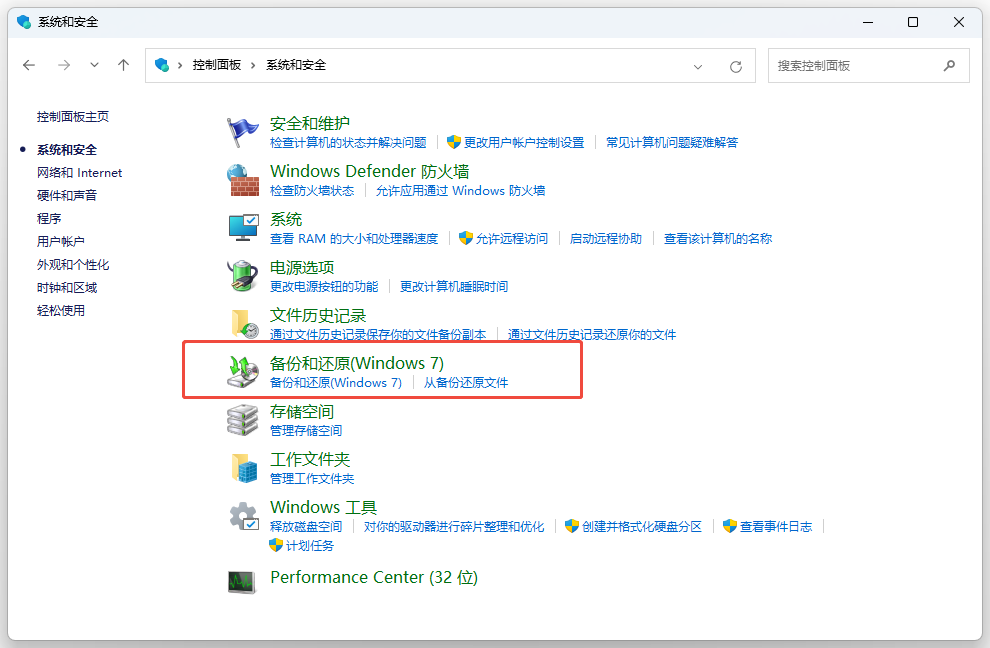Viewport: 990px width, 648px height.
Task: Open 用户帐户 category in sidebar
Action: tap(61, 241)
